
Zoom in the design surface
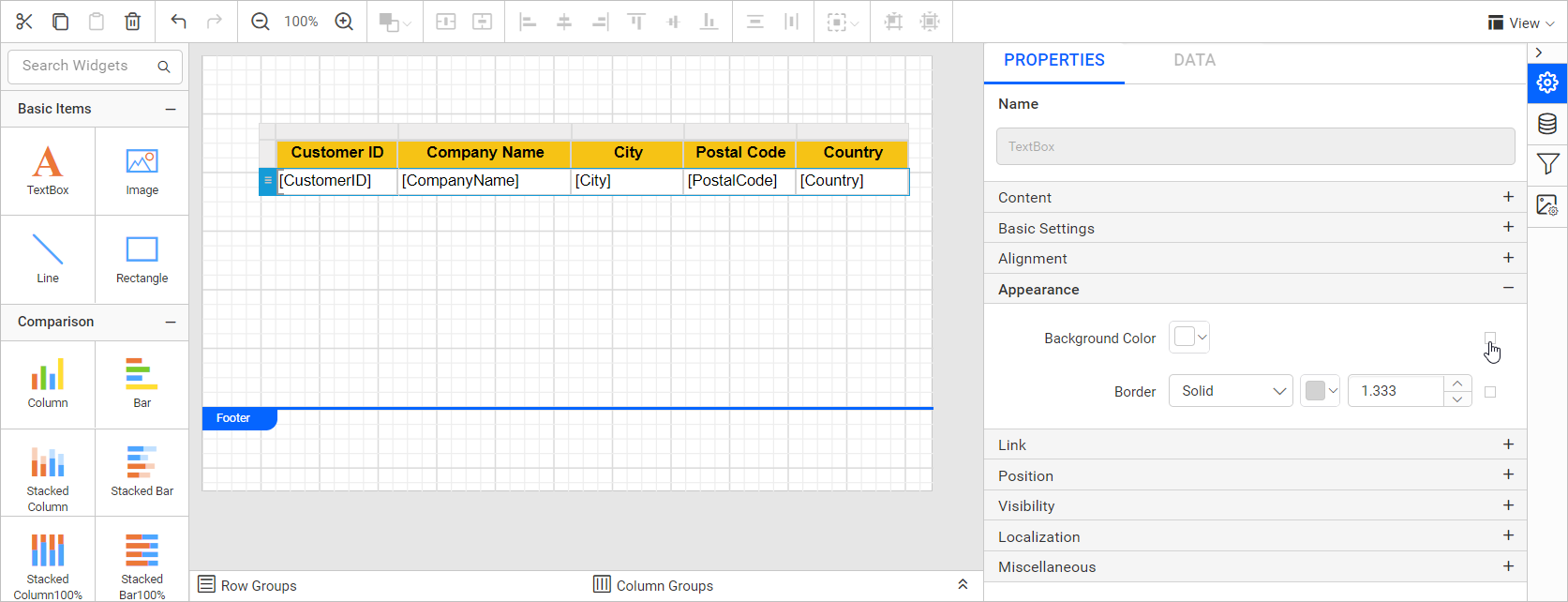coord(344,22)
